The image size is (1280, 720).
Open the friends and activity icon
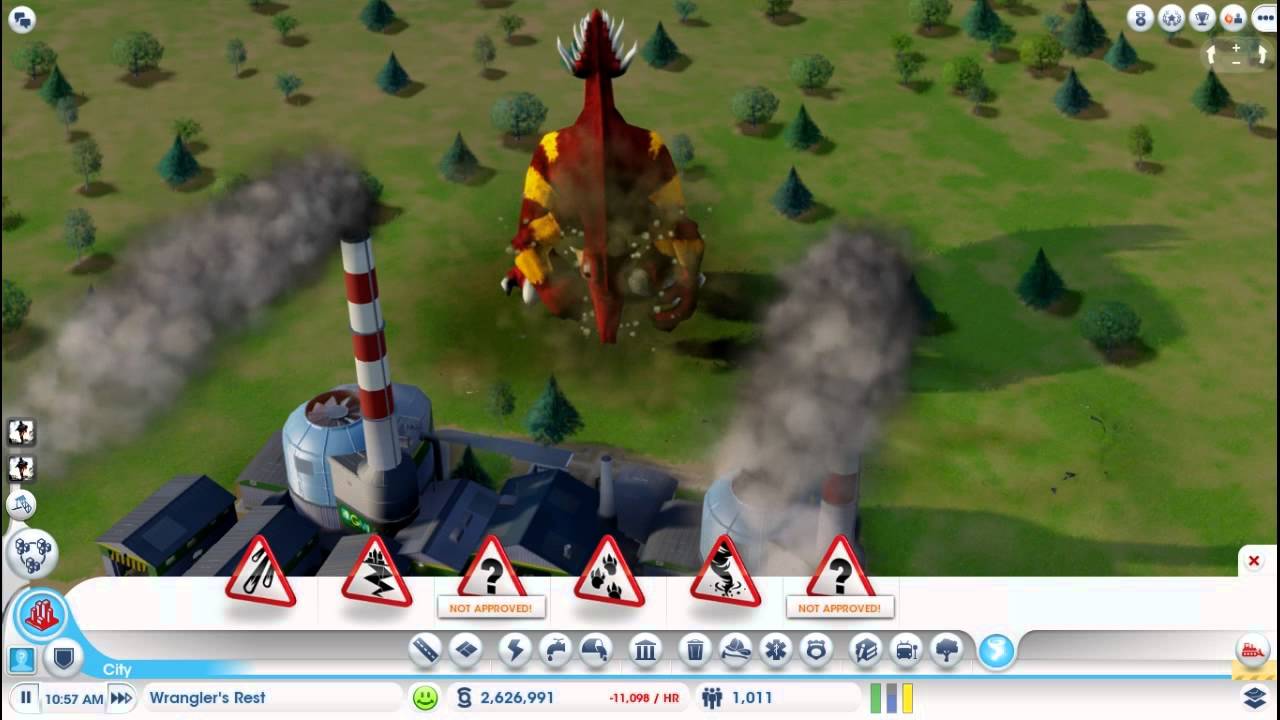(x=1234, y=17)
